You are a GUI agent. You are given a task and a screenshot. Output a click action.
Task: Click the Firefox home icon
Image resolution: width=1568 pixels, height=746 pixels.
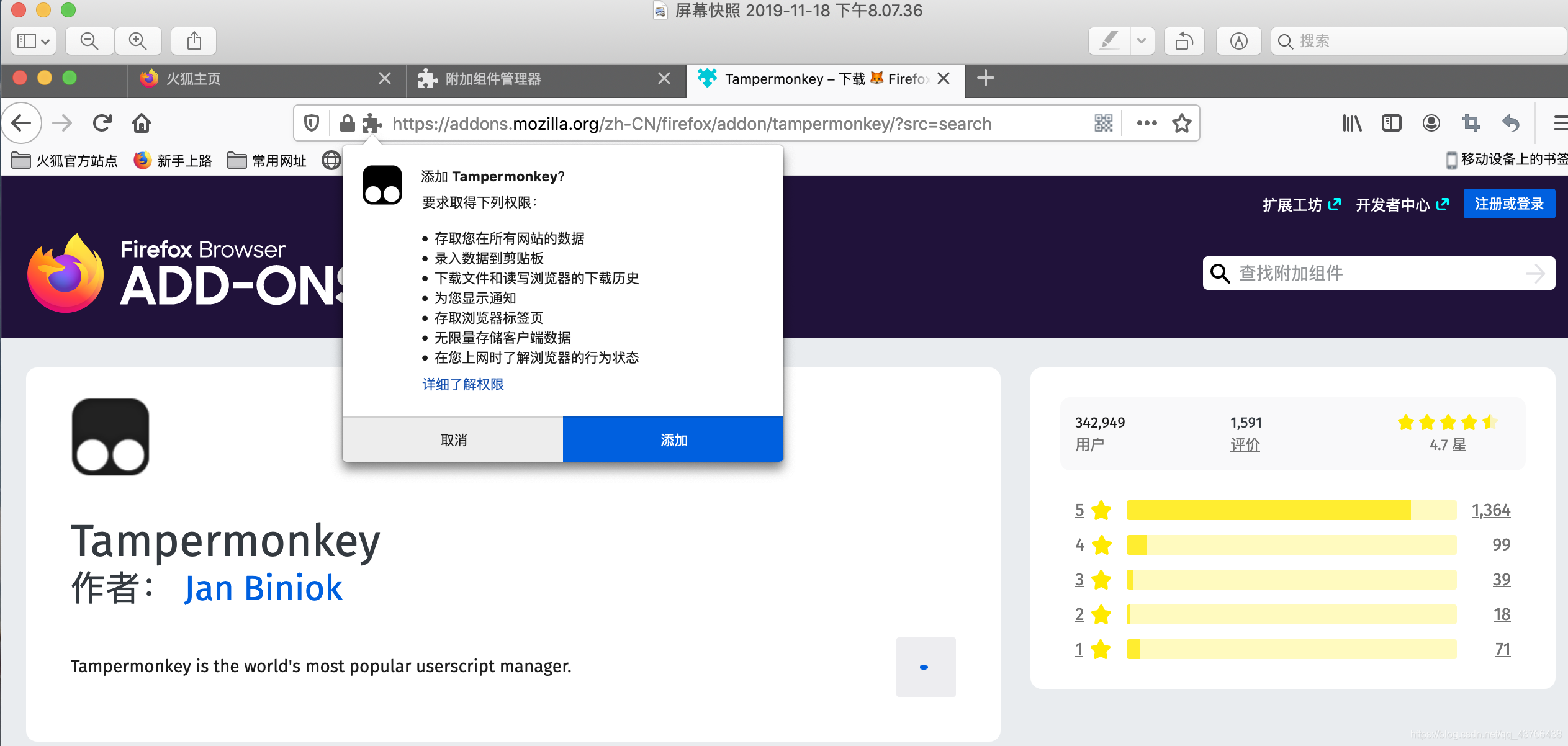point(142,124)
